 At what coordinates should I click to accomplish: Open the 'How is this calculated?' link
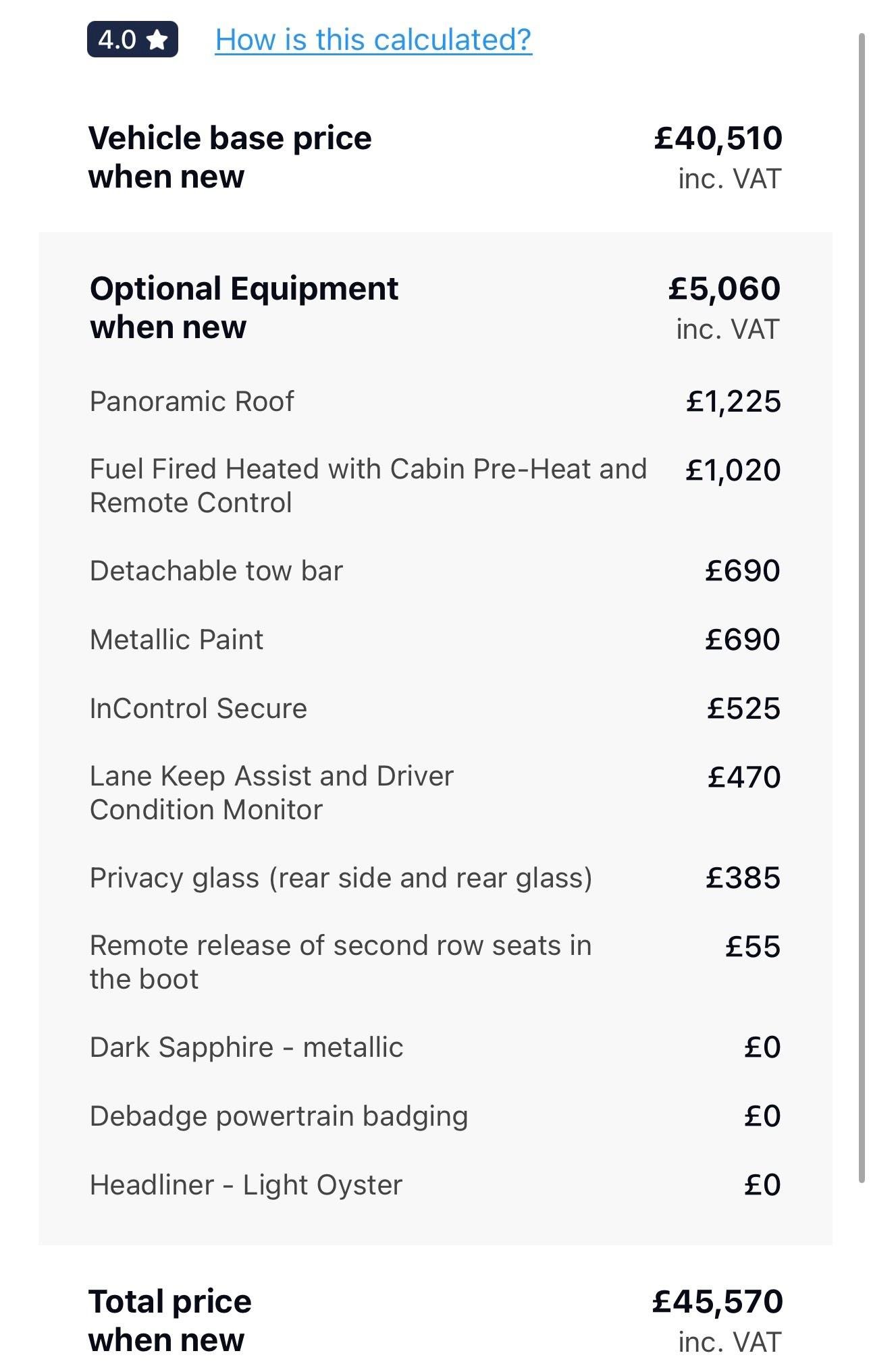(x=373, y=40)
